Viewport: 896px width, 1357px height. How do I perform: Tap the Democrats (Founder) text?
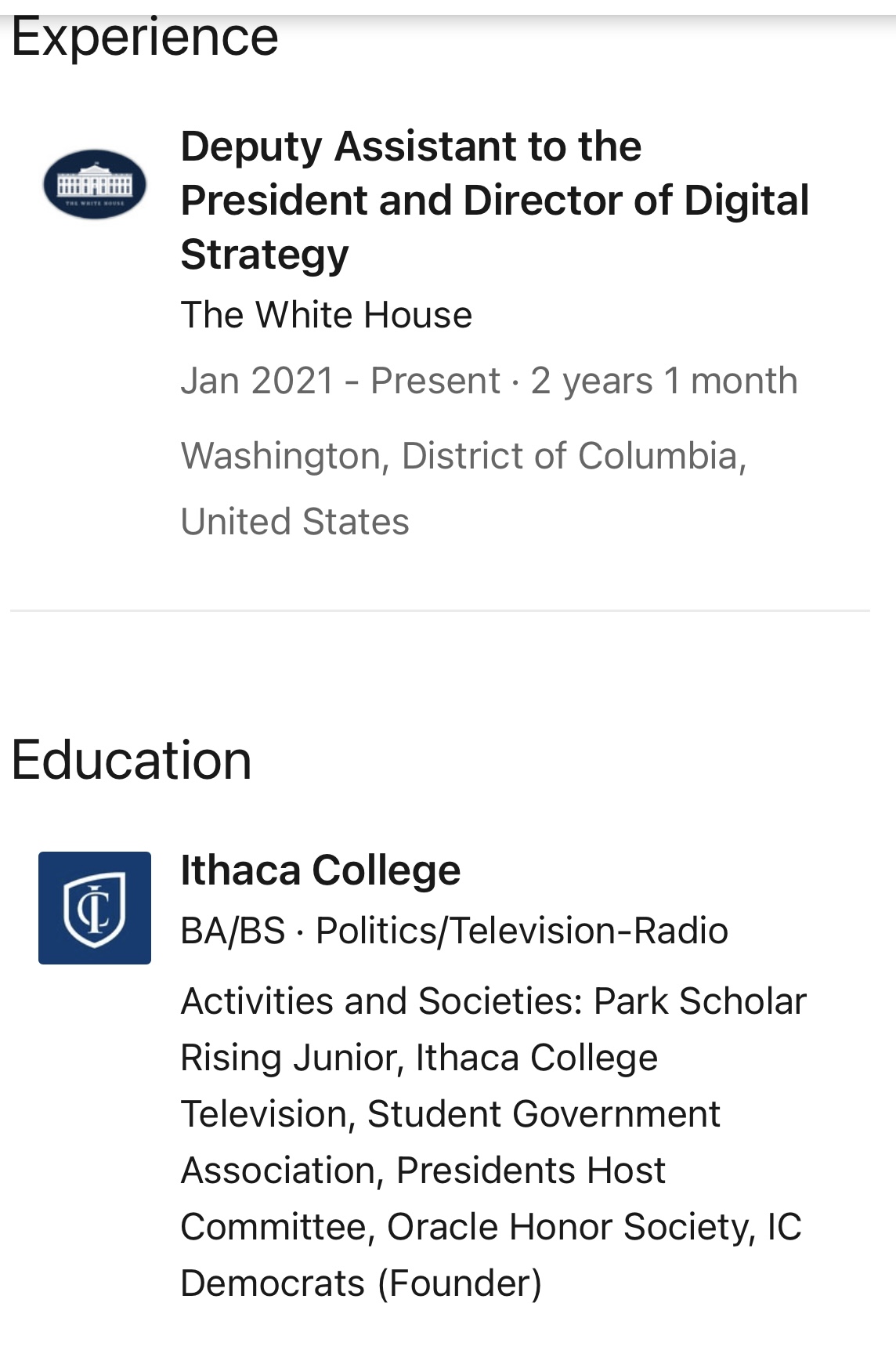click(361, 1283)
